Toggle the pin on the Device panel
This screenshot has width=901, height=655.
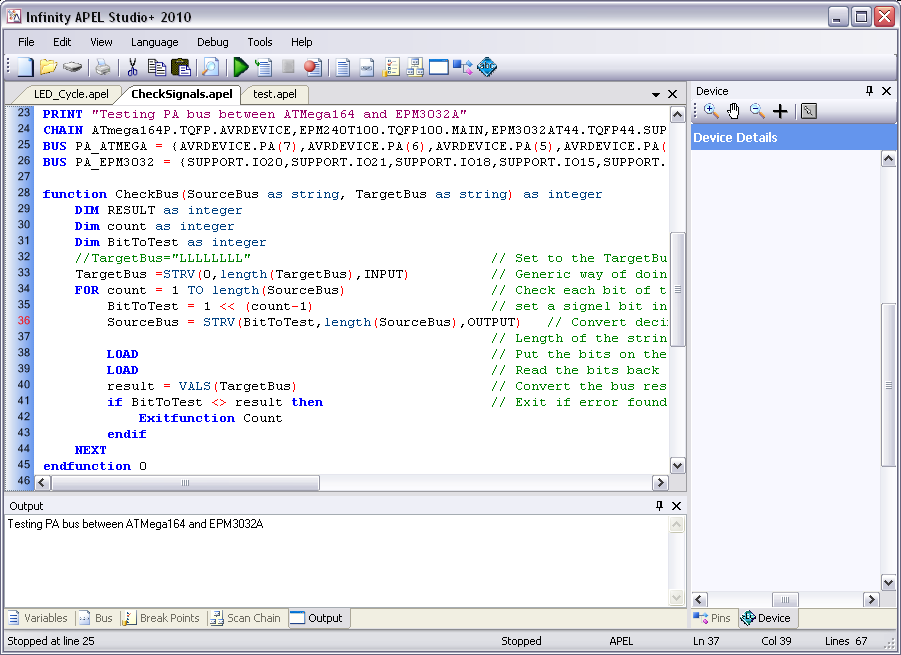click(869, 91)
